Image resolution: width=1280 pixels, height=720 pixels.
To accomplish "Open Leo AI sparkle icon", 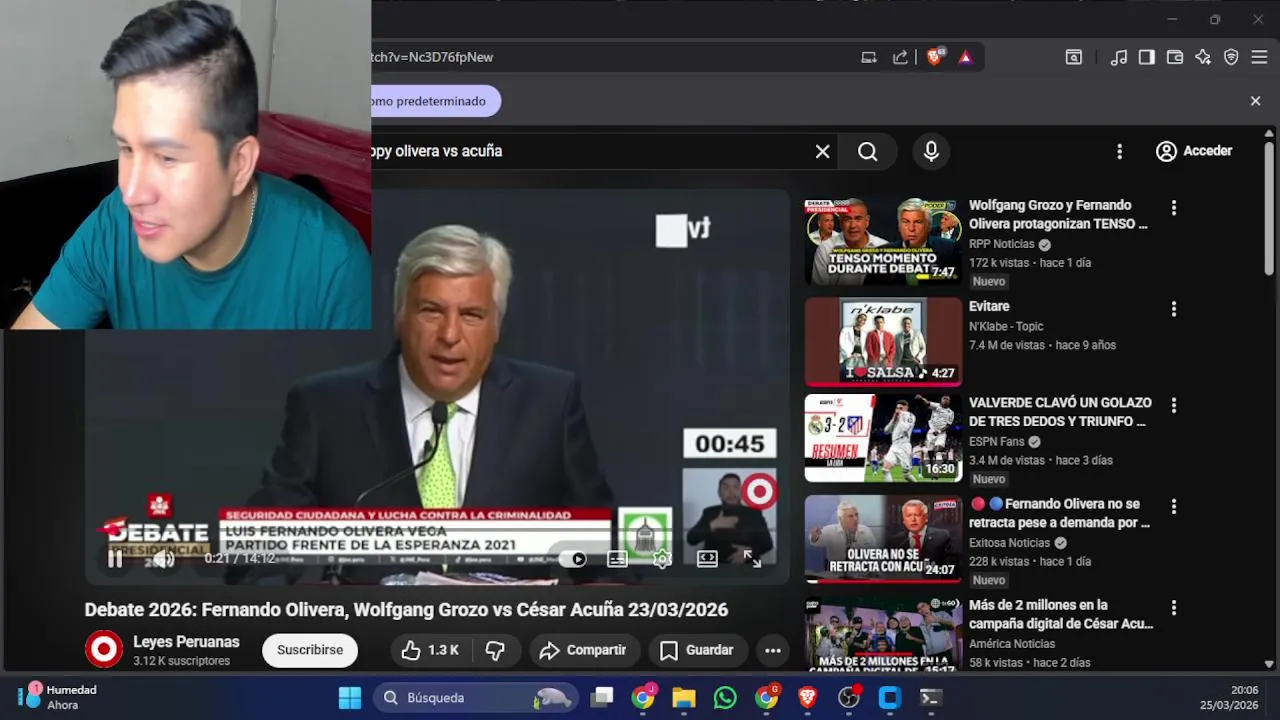I will [x=1203, y=57].
